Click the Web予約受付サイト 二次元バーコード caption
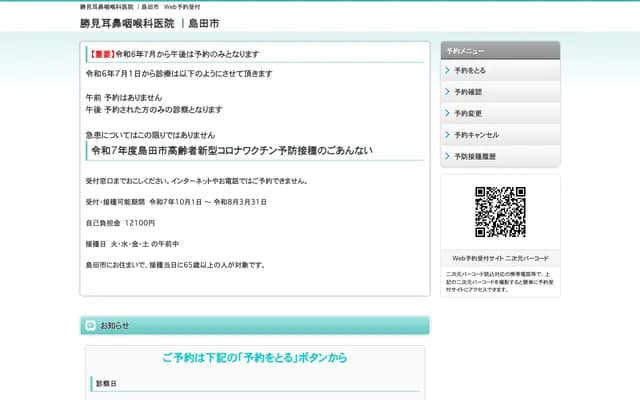The image size is (640, 400). [500, 257]
